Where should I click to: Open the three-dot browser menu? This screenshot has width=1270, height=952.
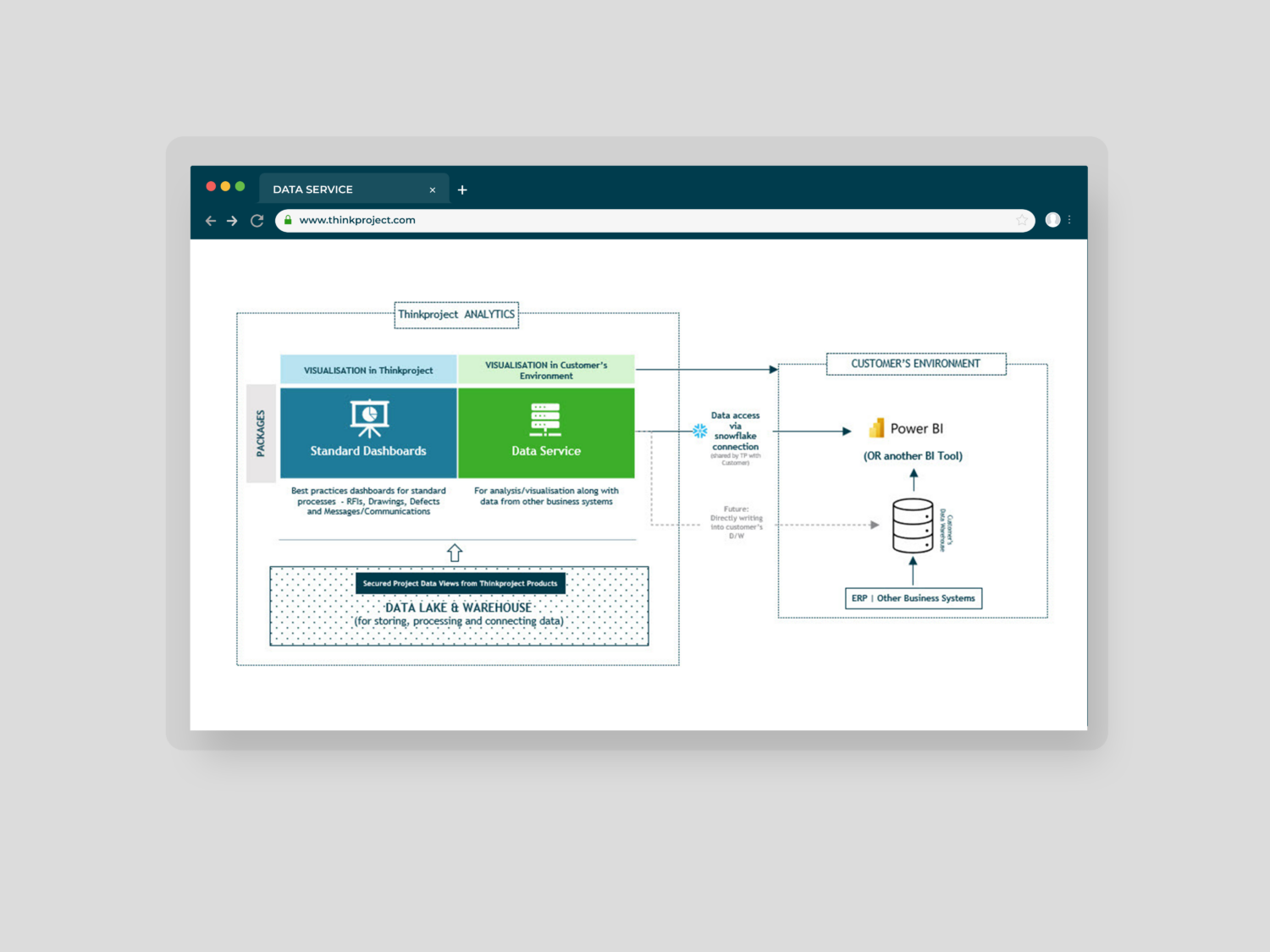coord(1070,220)
